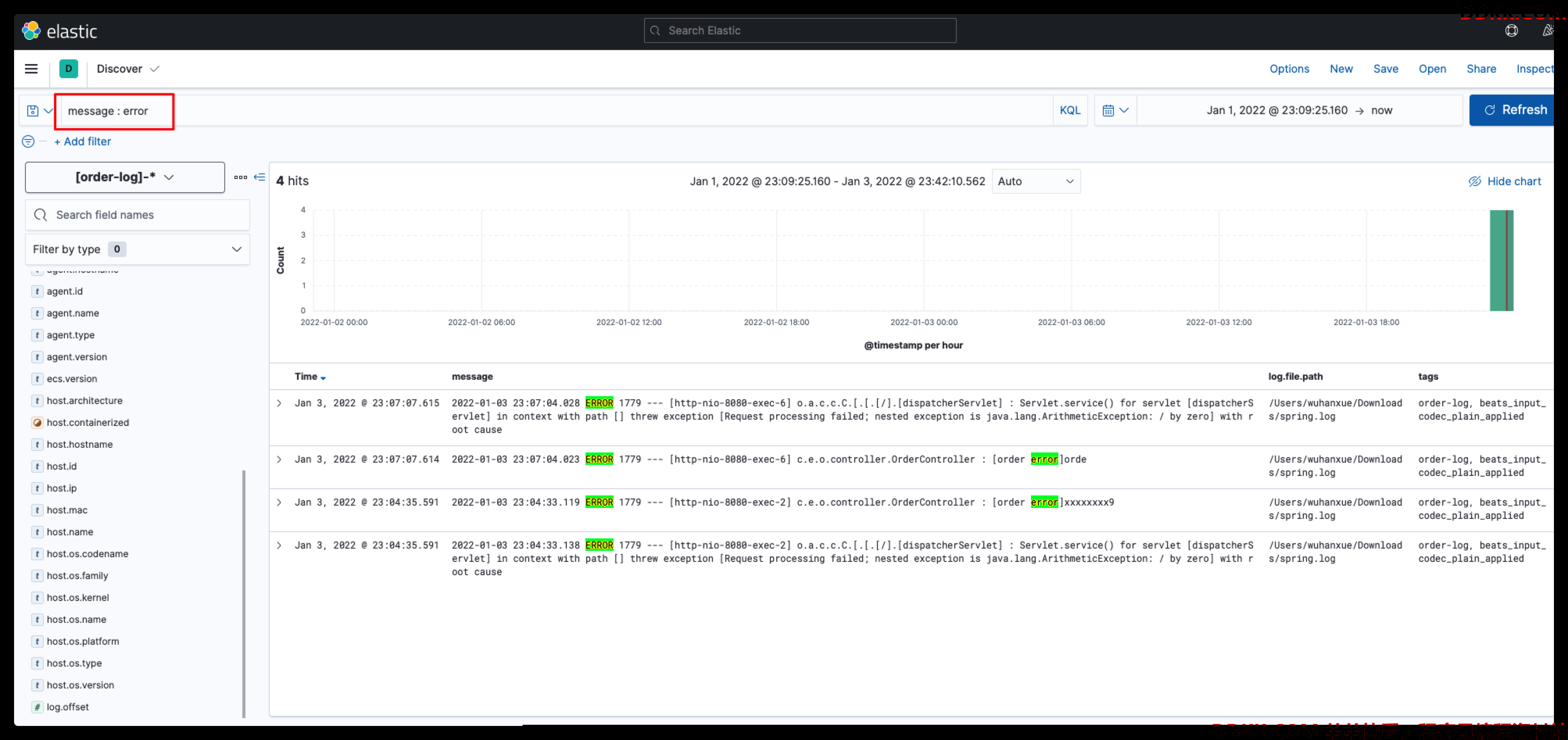Open the calendar quick date menu
This screenshot has height=740, width=1568.
pyautogui.click(x=1115, y=110)
